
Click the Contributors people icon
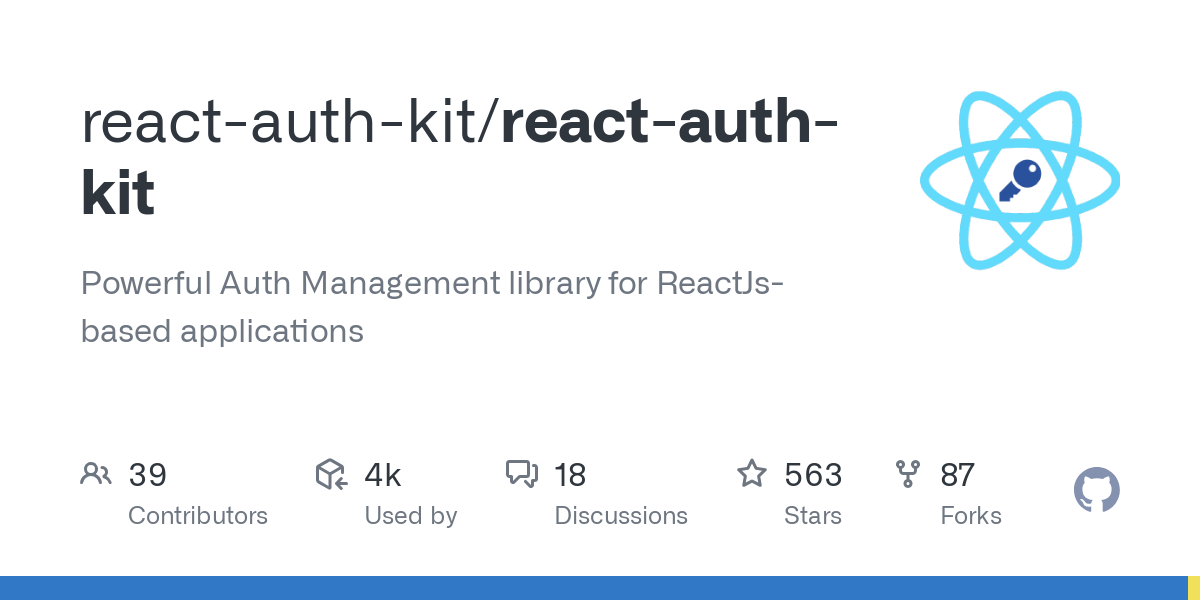pyautogui.click(x=96, y=474)
